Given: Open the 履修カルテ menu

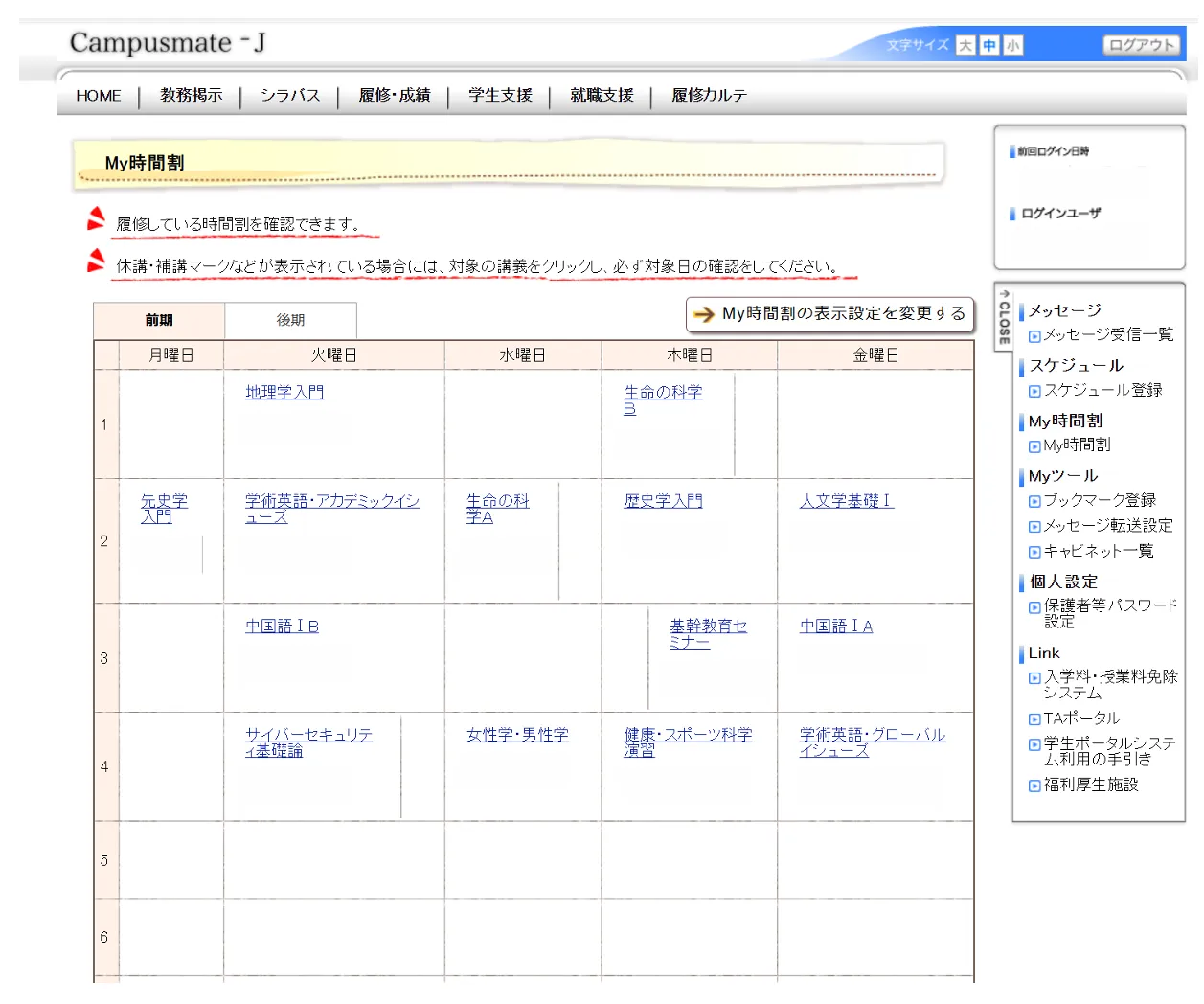Looking at the screenshot, I should click(709, 96).
